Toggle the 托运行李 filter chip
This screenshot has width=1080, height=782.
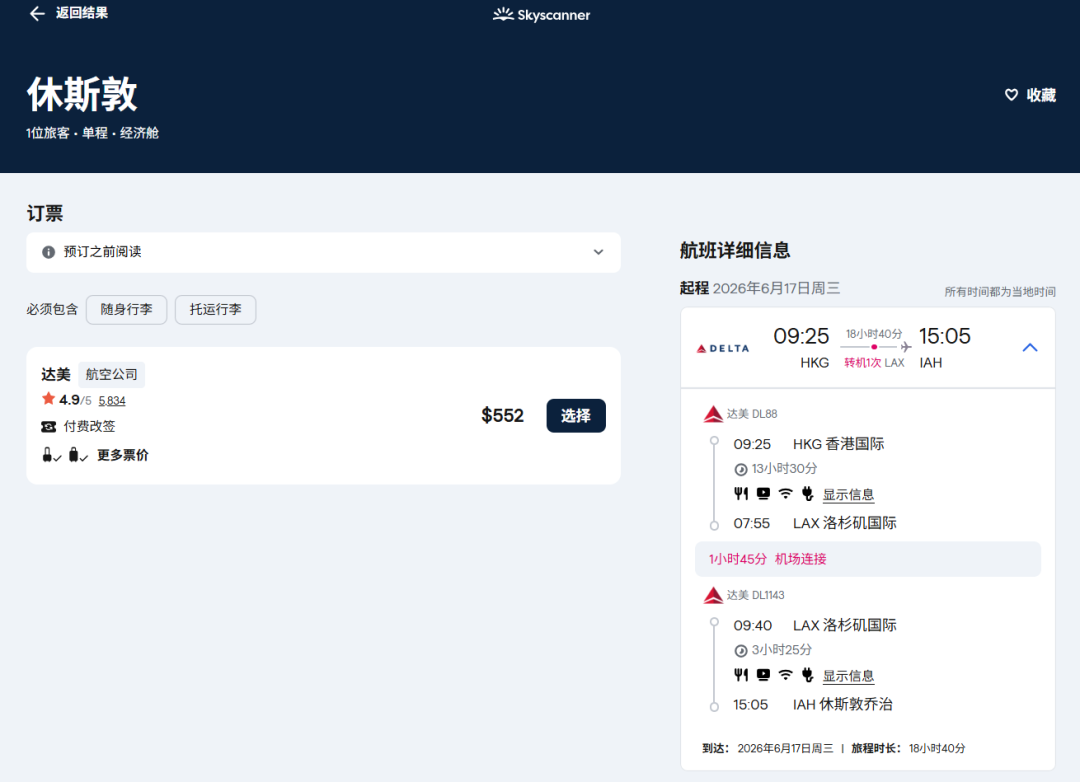[215, 310]
